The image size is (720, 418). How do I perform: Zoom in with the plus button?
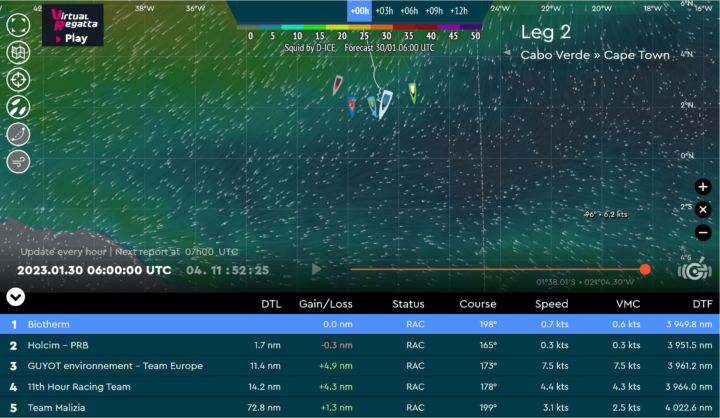tap(703, 187)
